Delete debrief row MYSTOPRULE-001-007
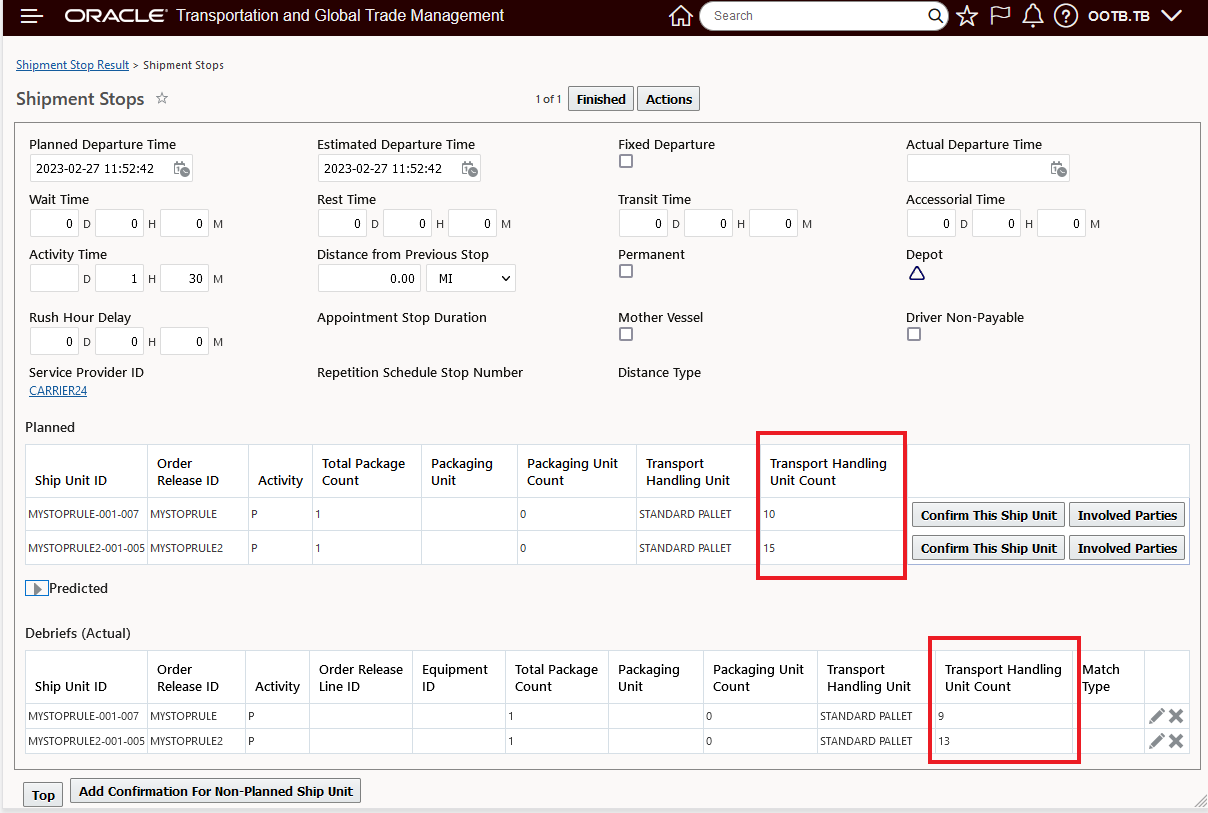This screenshot has width=1208, height=813. [x=1176, y=715]
